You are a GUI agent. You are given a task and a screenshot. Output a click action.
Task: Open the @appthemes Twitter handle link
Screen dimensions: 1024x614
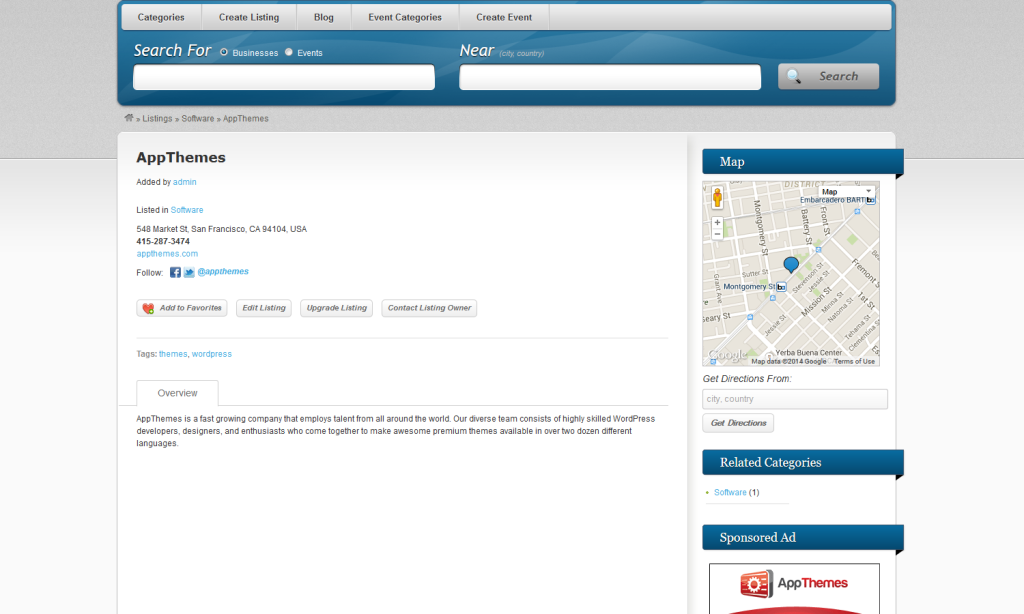[x=223, y=272]
